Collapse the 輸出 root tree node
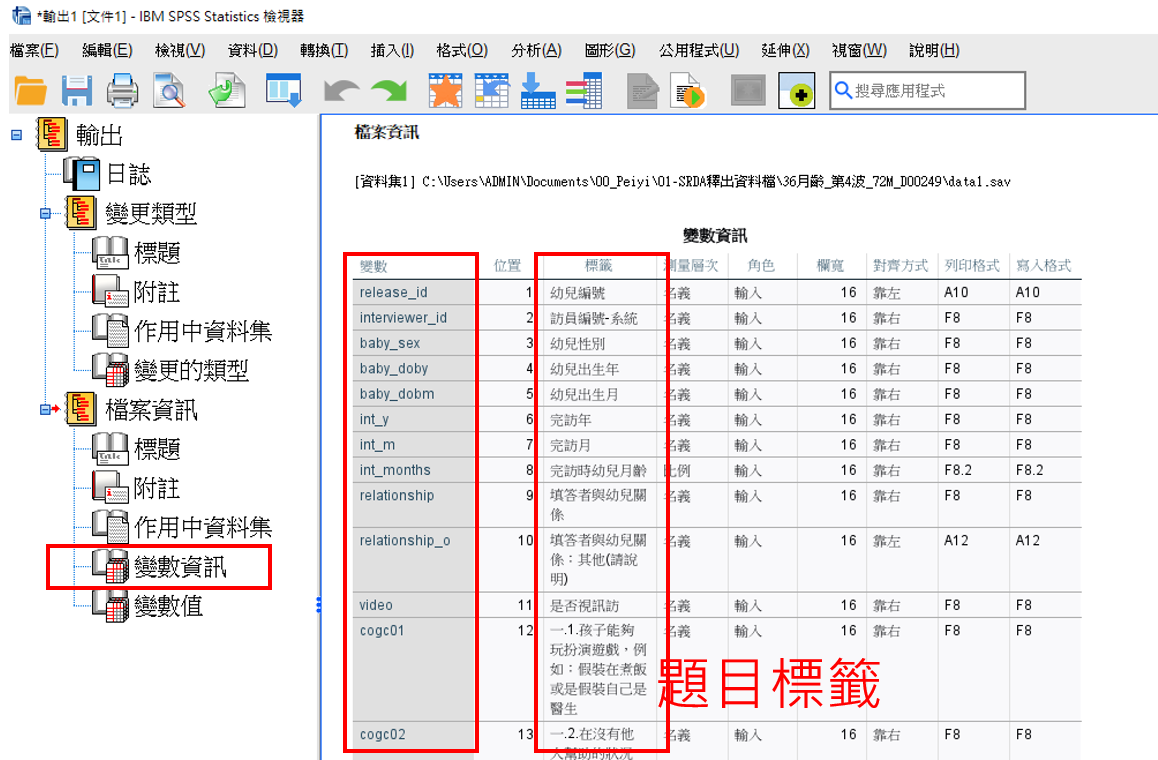 click(x=16, y=135)
